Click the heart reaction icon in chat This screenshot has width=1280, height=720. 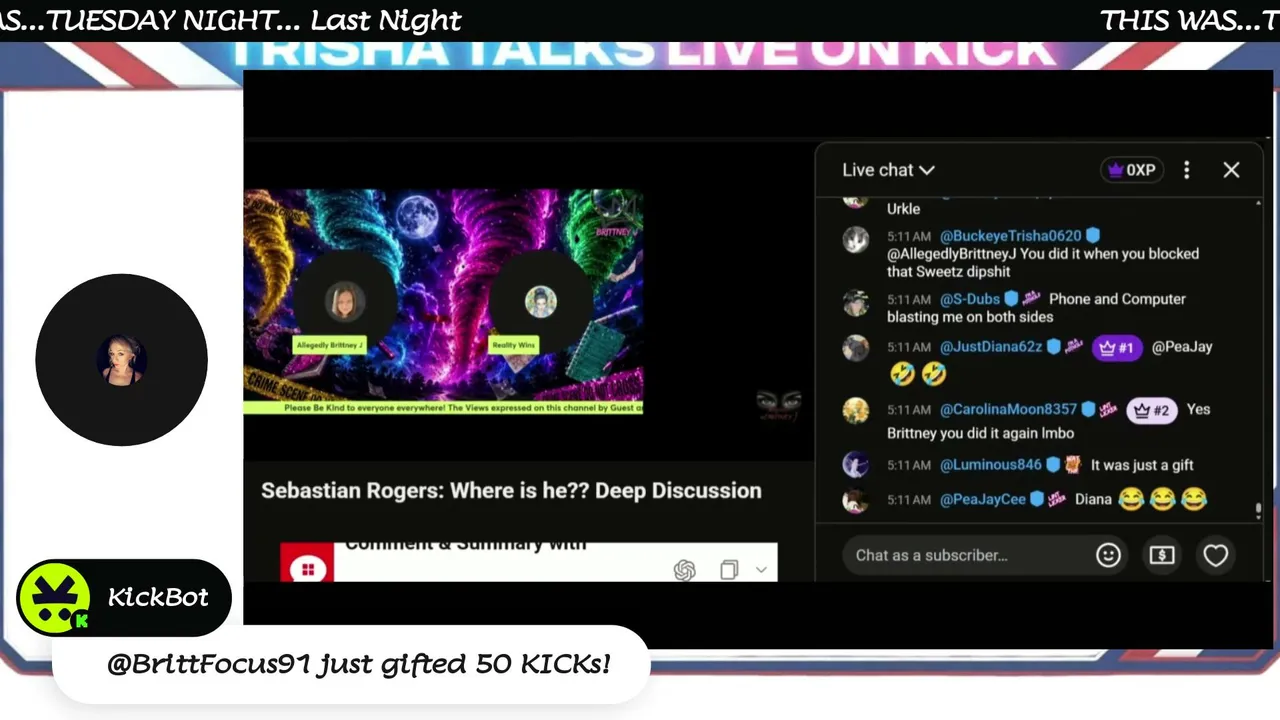pos(1215,555)
